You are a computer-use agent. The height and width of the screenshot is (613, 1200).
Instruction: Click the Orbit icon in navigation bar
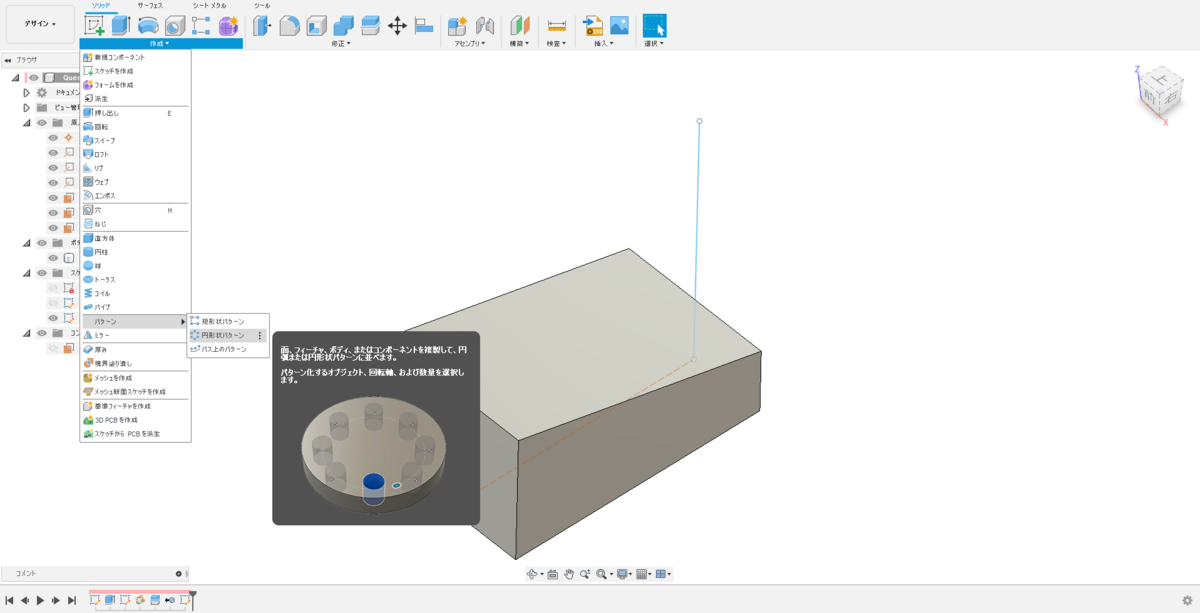coord(533,574)
